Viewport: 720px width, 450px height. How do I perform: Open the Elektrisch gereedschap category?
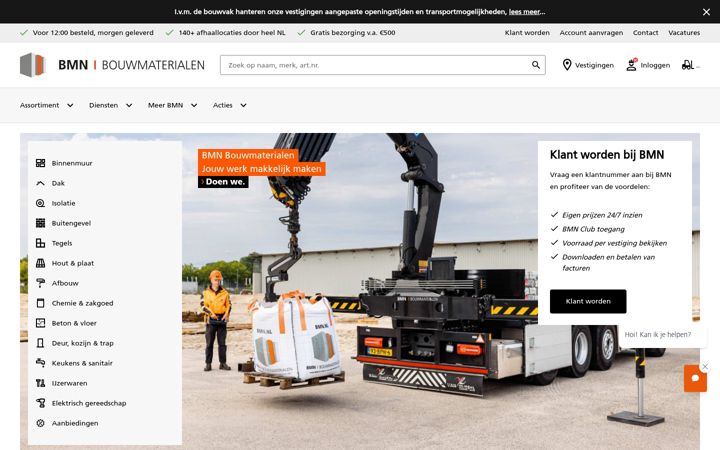tap(89, 403)
